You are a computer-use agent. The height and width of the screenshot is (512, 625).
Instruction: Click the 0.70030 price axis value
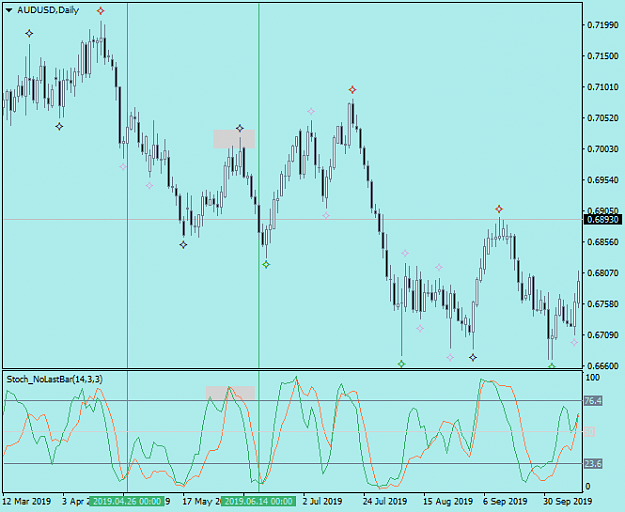pos(602,149)
